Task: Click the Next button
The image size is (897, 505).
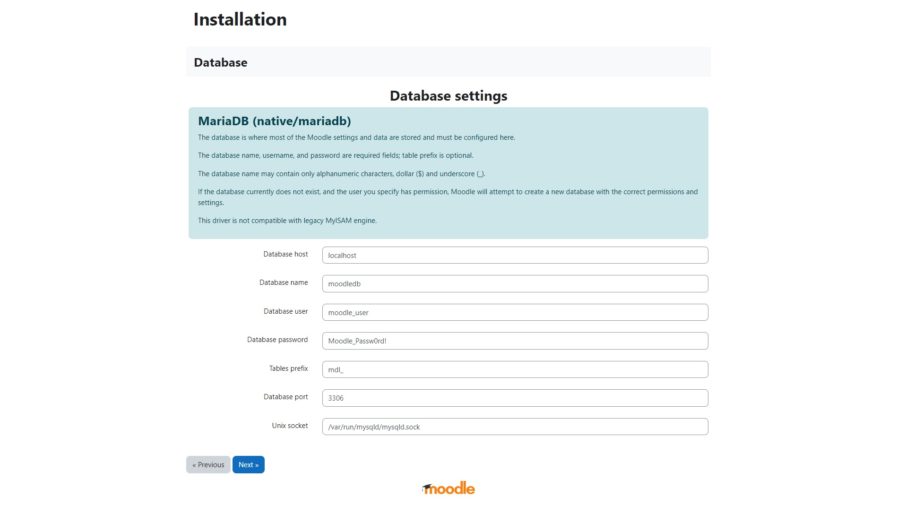Action: click(248, 465)
